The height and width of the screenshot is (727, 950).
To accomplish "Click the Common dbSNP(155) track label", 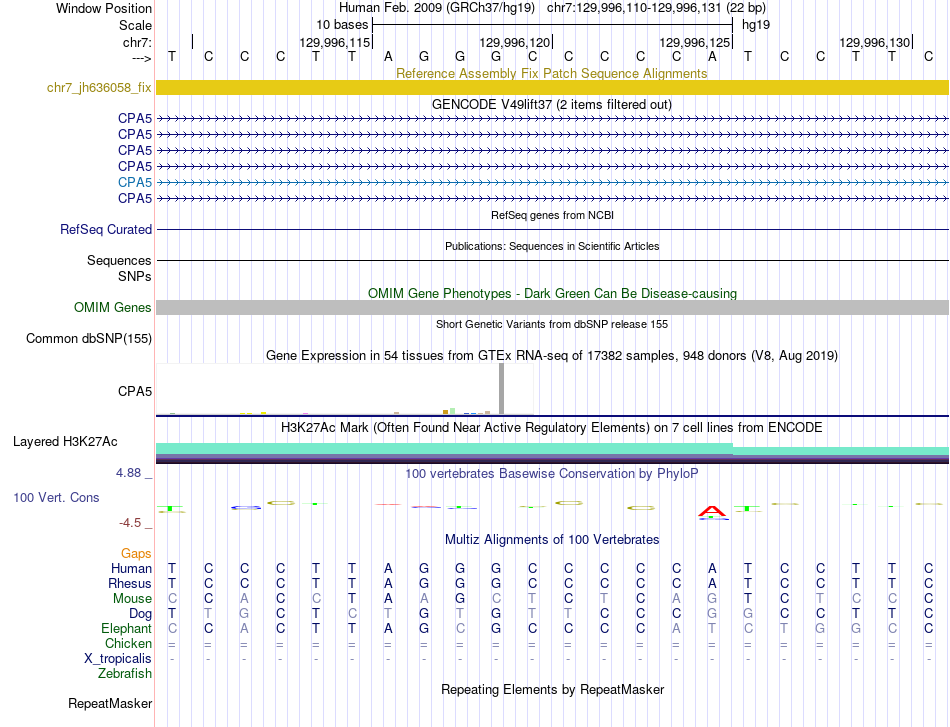I will (88, 339).
